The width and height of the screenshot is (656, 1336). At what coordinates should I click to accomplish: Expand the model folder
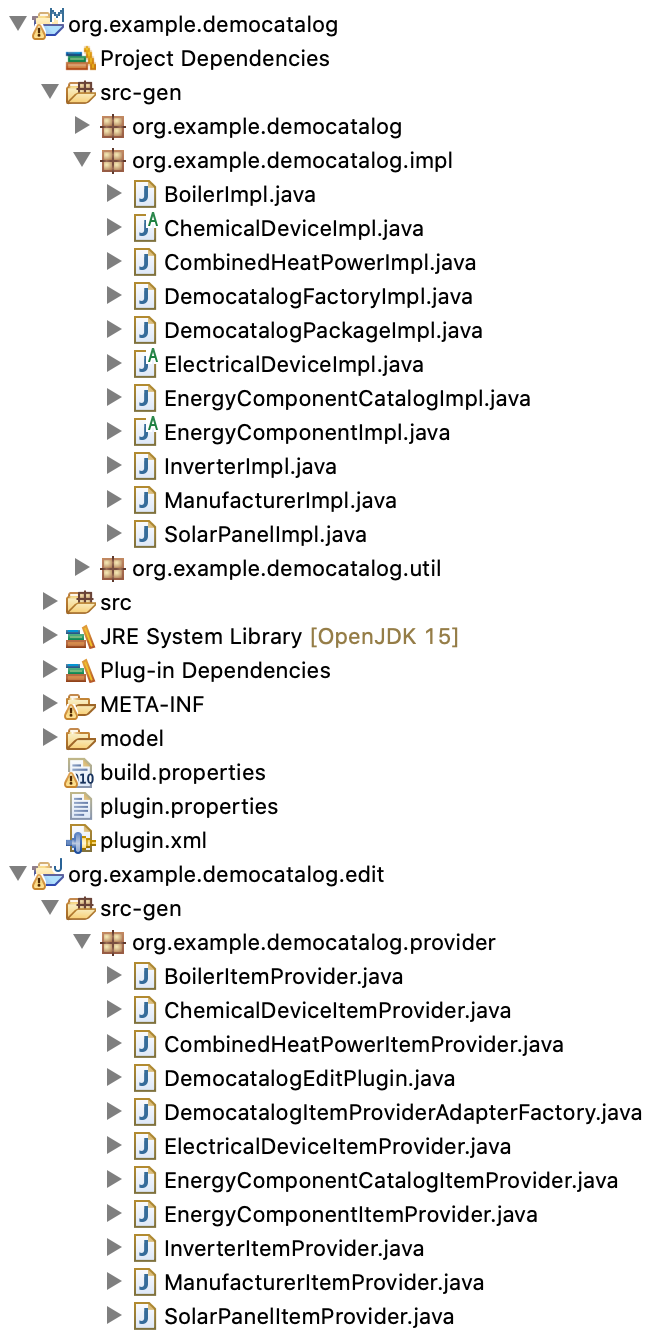pos(50,738)
